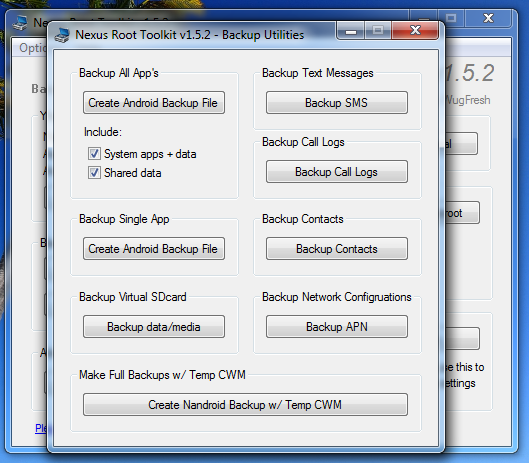Image resolution: width=529 pixels, height=463 pixels.
Task: Click the Backup Call Logs button
Action: point(337,172)
